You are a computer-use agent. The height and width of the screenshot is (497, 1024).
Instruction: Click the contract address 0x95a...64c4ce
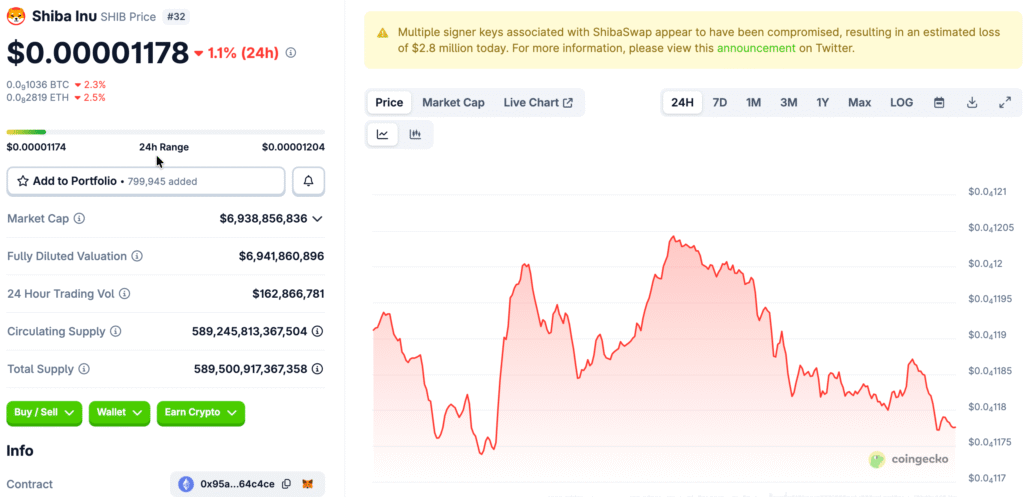click(x=237, y=484)
